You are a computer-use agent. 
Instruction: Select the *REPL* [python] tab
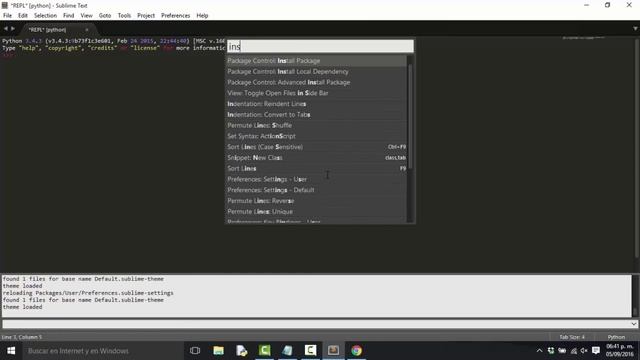pos(47,30)
